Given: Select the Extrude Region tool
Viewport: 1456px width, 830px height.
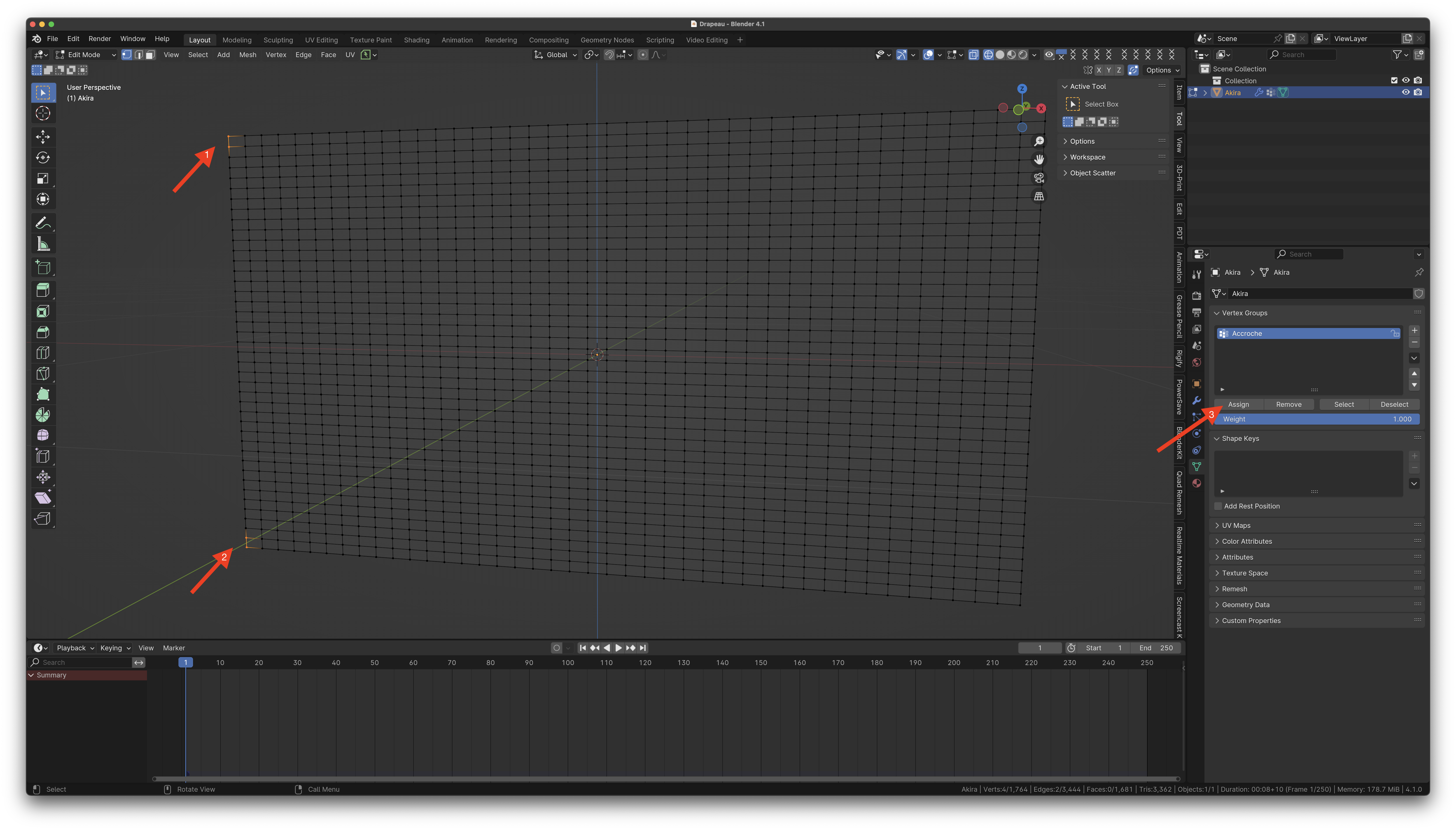Looking at the screenshot, I should [x=43, y=290].
